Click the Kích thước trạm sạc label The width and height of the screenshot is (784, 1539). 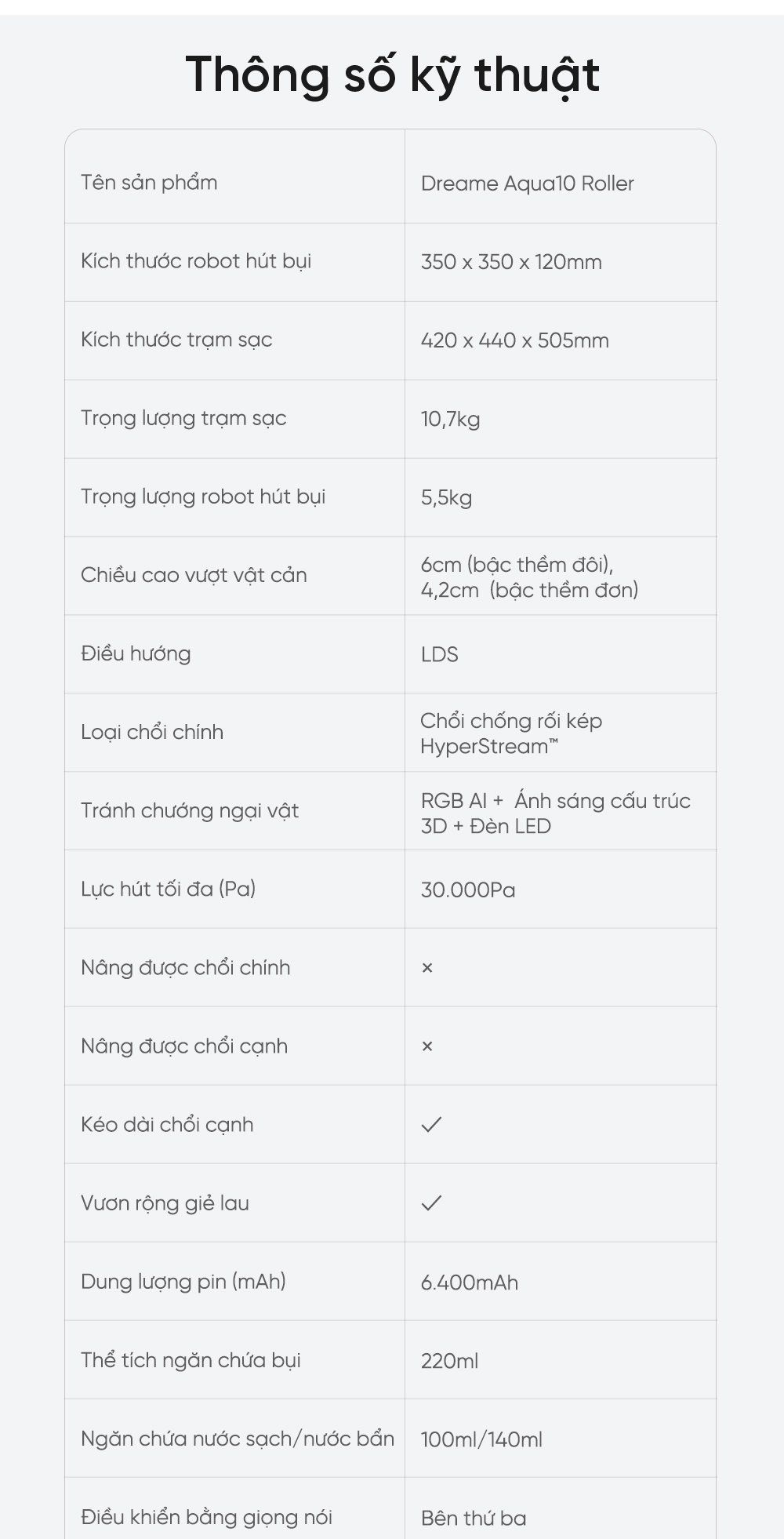(176, 340)
